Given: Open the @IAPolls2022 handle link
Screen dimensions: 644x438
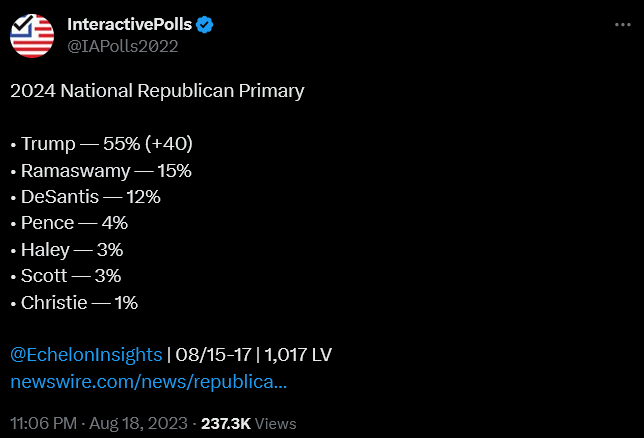Looking at the screenshot, I should pos(122,46).
